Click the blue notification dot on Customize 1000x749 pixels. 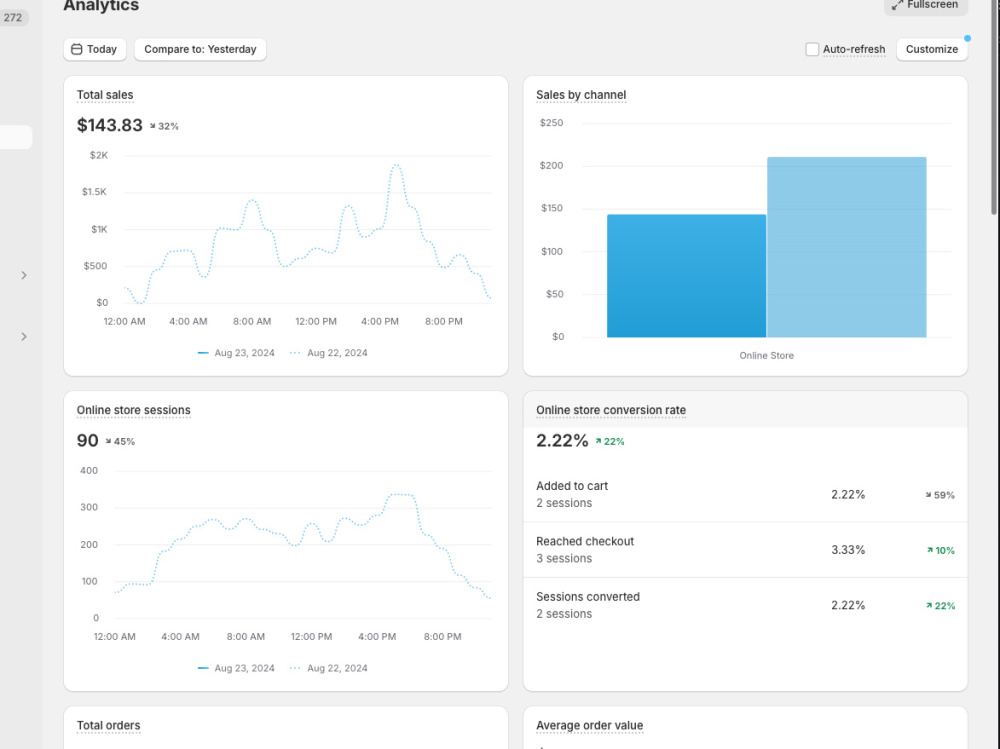[x=967, y=38]
